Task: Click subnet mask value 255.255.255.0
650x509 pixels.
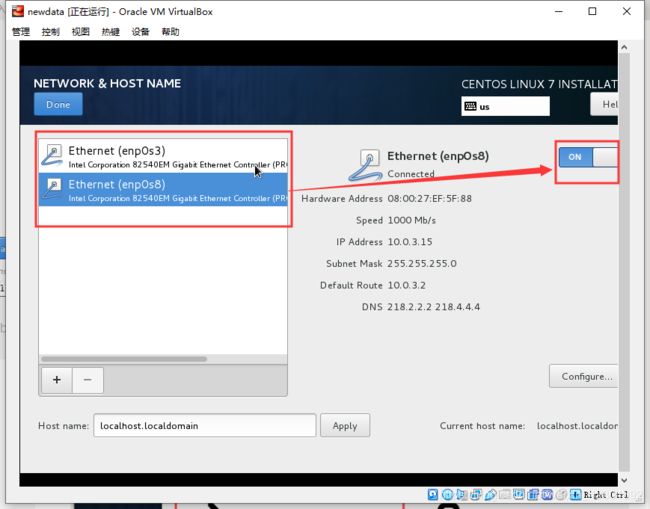Action: (422, 264)
